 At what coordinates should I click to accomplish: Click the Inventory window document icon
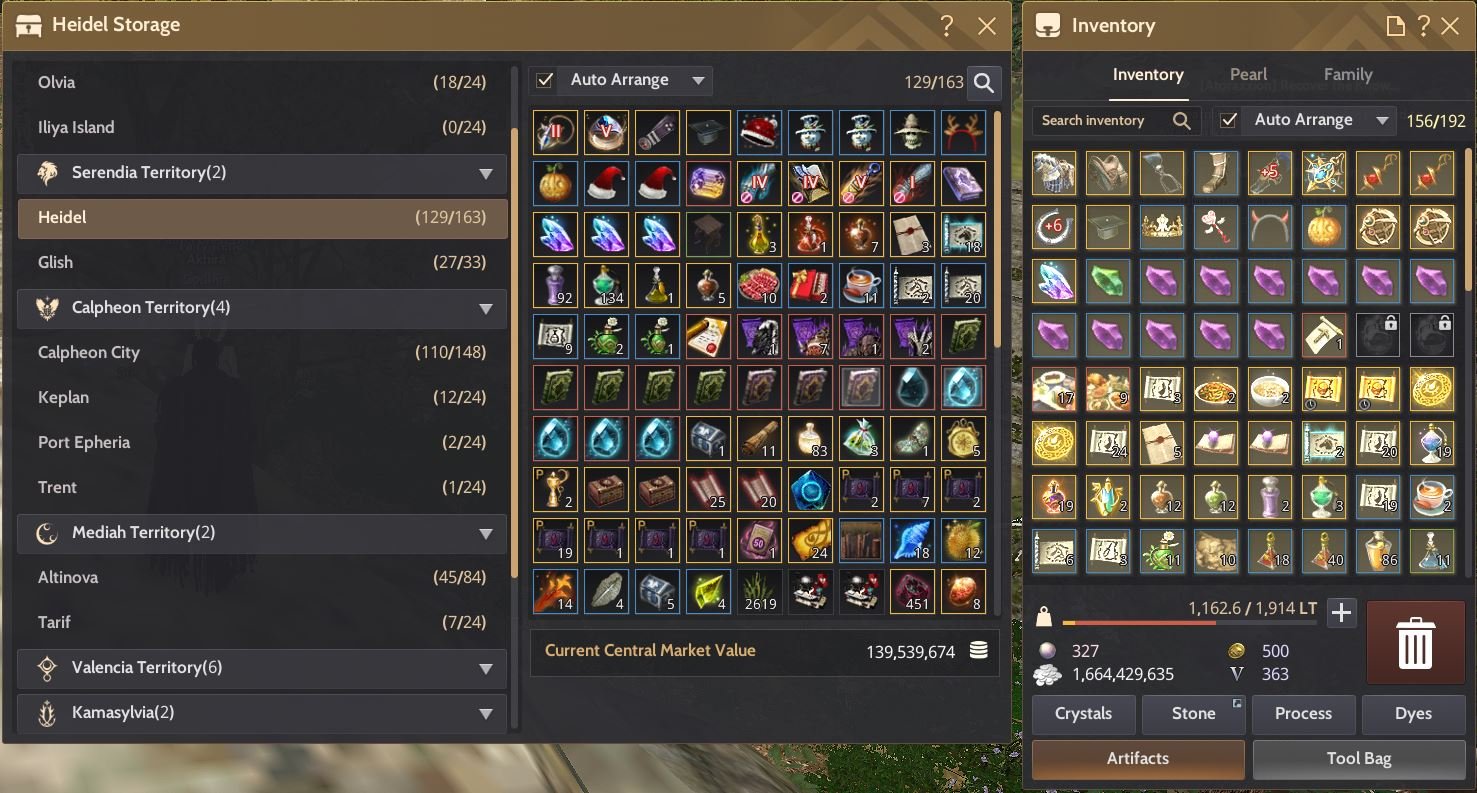coord(1394,27)
